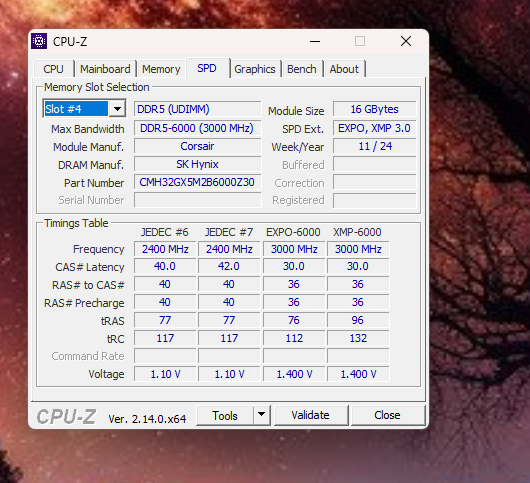Image resolution: width=530 pixels, height=483 pixels.
Task: Click the Tools button
Action: click(x=225, y=415)
